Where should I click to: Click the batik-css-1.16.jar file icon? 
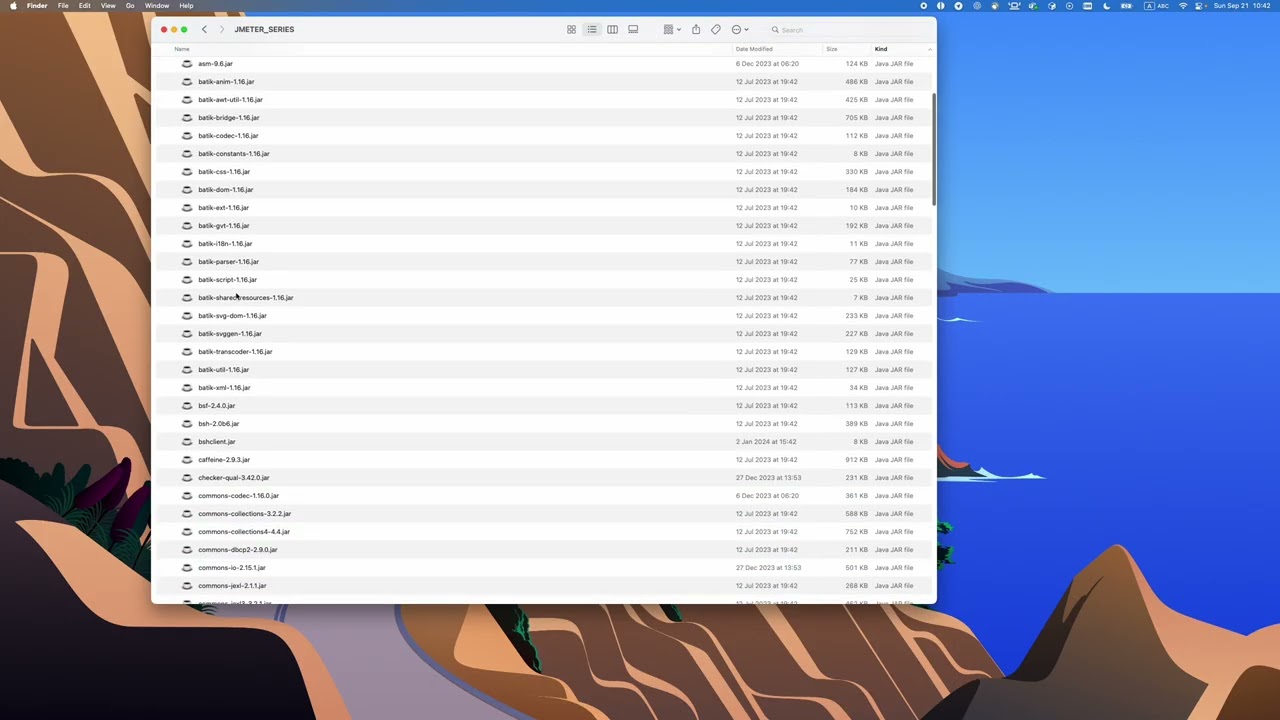click(187, 172)
